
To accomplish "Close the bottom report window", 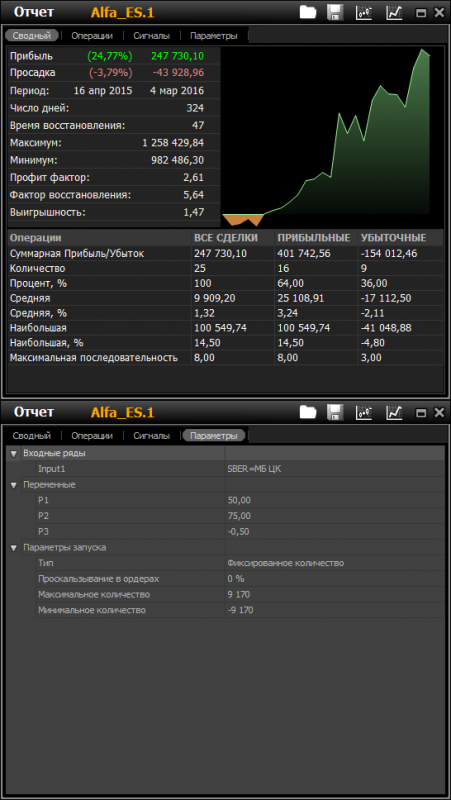I will (439, 412).
